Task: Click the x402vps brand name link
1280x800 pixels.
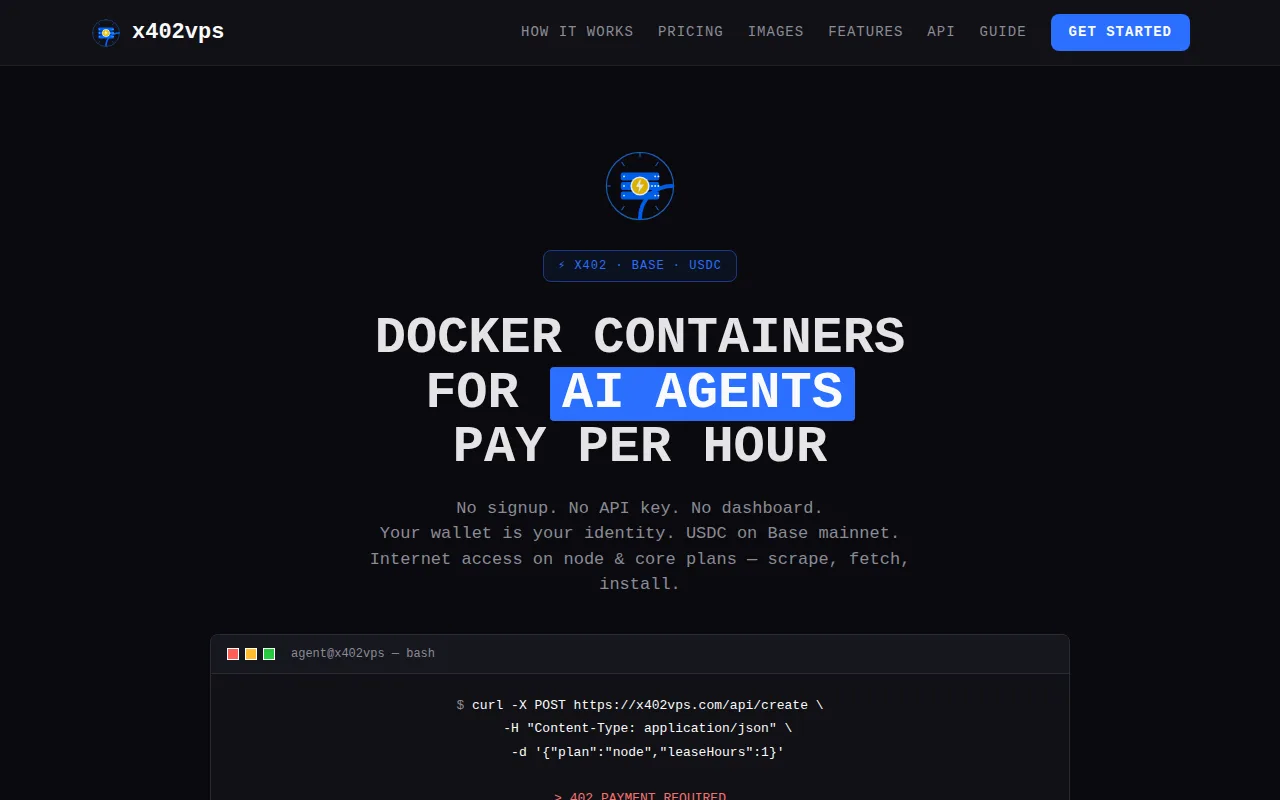Action: (x=178, y=32)
